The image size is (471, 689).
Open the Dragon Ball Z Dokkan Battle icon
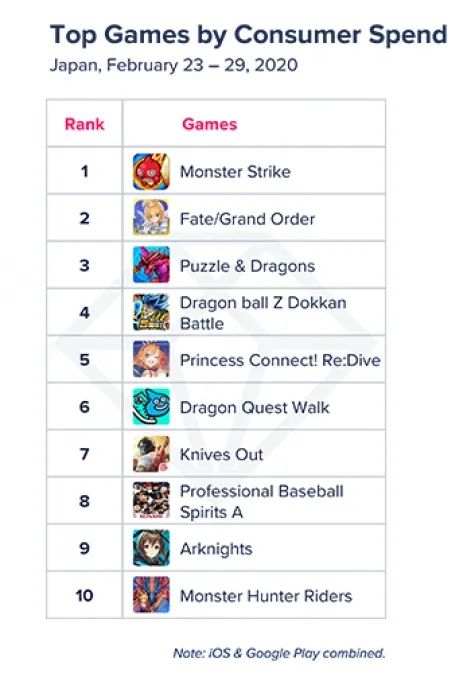click(151, 312)
